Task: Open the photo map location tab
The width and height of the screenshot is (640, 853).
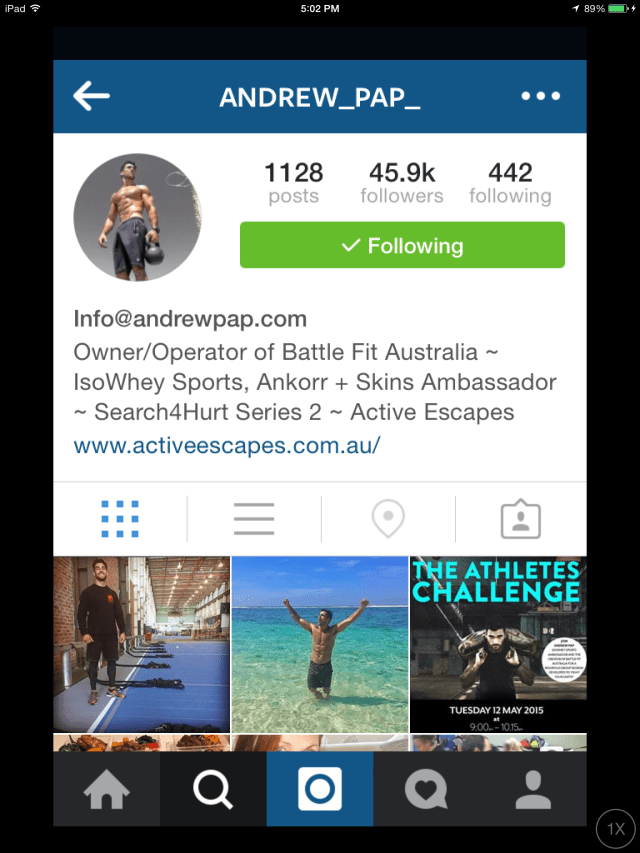Action: click(x=388, y=519)
